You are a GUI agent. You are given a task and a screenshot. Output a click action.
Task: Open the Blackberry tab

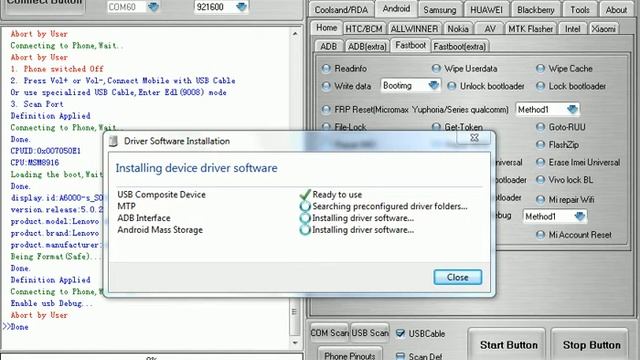tap(536, 10)
